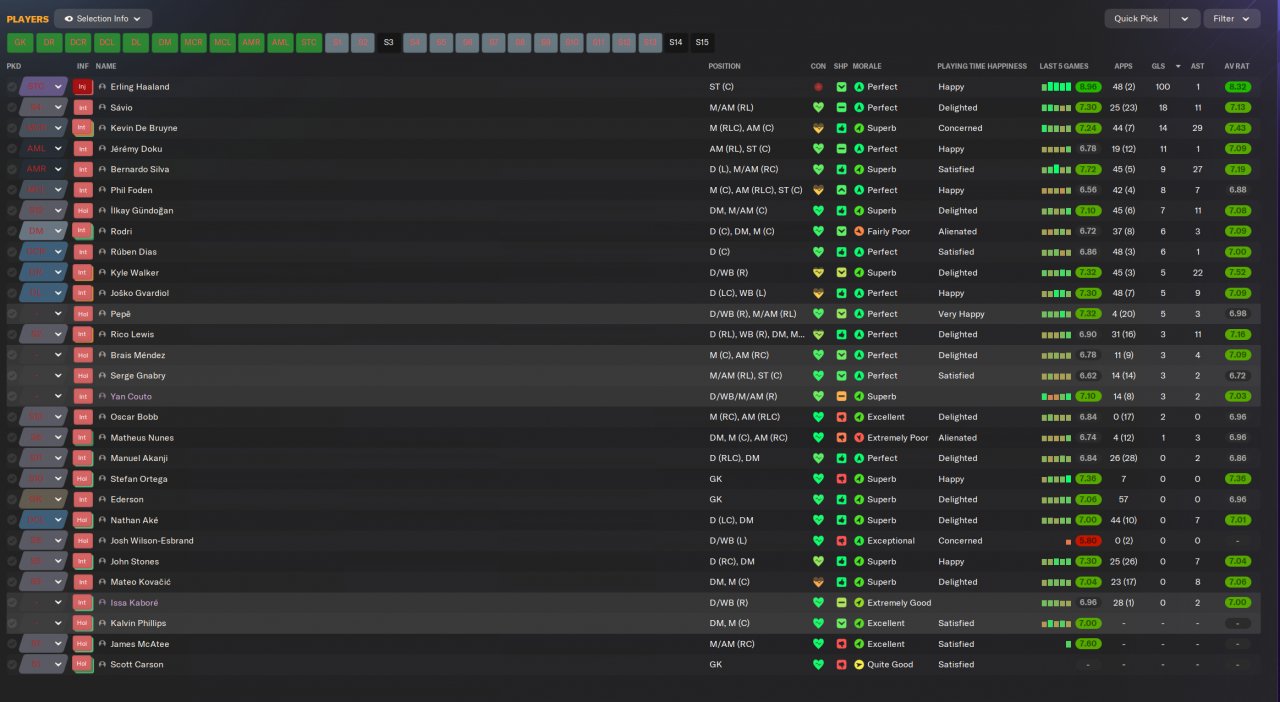Click Erling Haaland's 100 goals value
Viewport: 1280px width, 702px height.
click(1162, 87)
